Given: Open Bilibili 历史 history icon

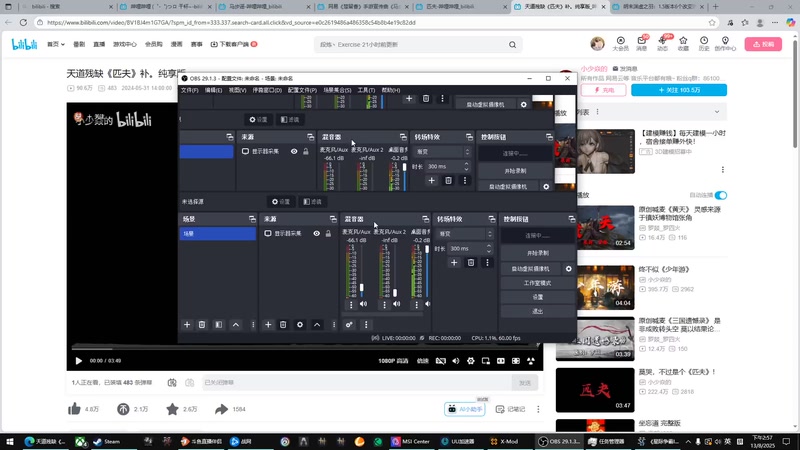Looking at the screenshot, I should pyautogui.click(x=704, y=43).
